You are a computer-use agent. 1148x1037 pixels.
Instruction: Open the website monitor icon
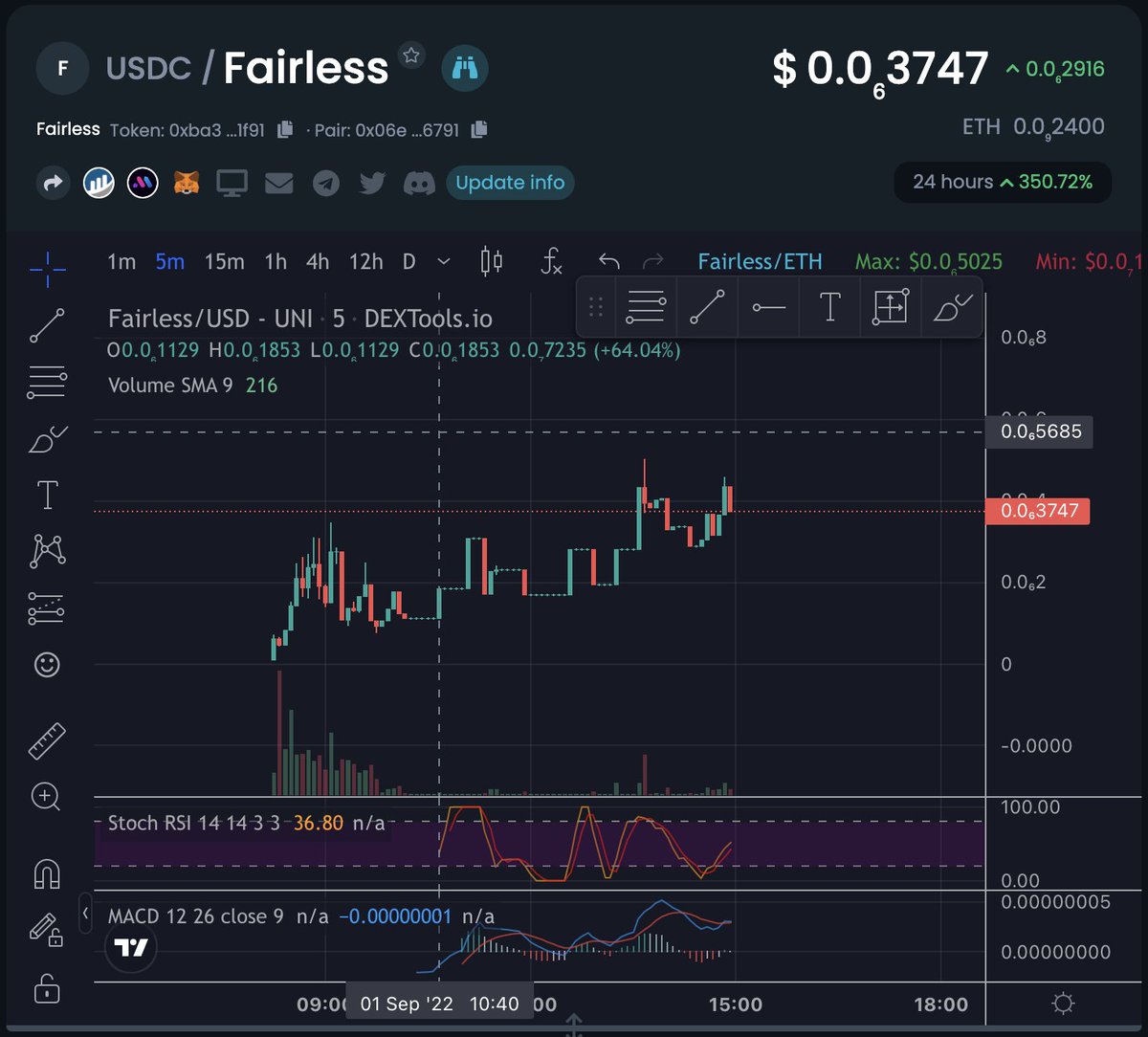(x=232, y=183)
